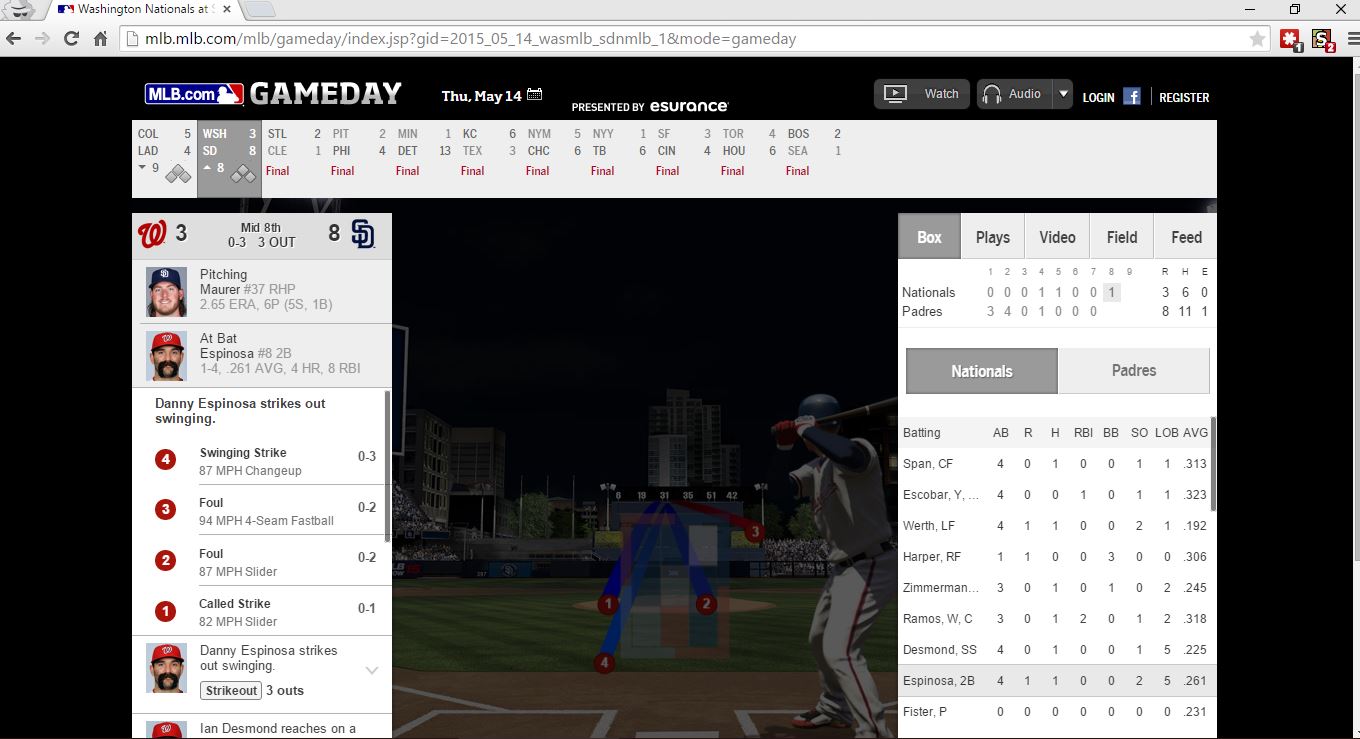The image size is (1360, 739).
Task: Open a new browser tab
Action: (259, 10)
